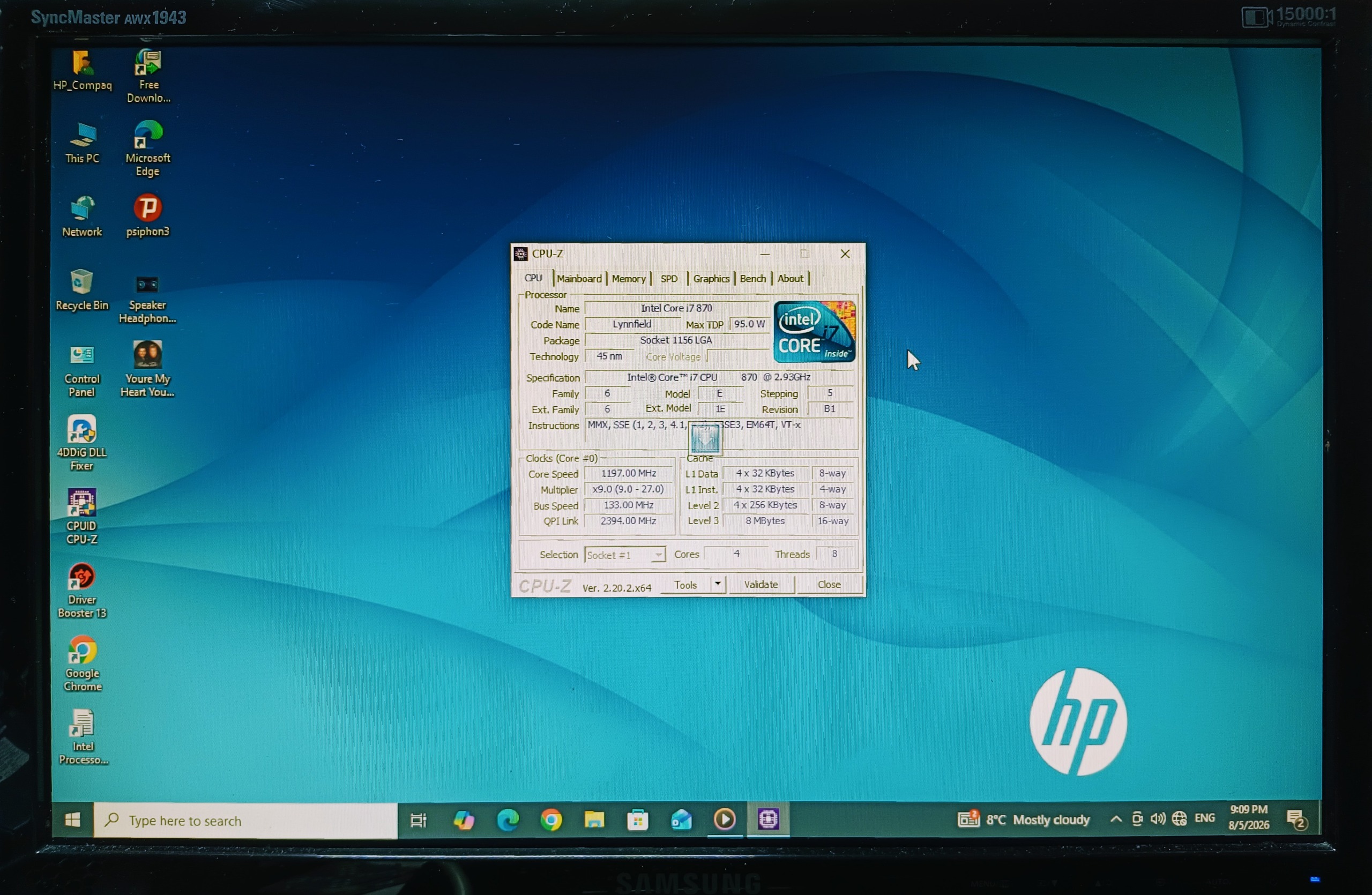Switch to the Mainboard tab
Viewport: 1372px width, 895px height.
click(579, 278)
